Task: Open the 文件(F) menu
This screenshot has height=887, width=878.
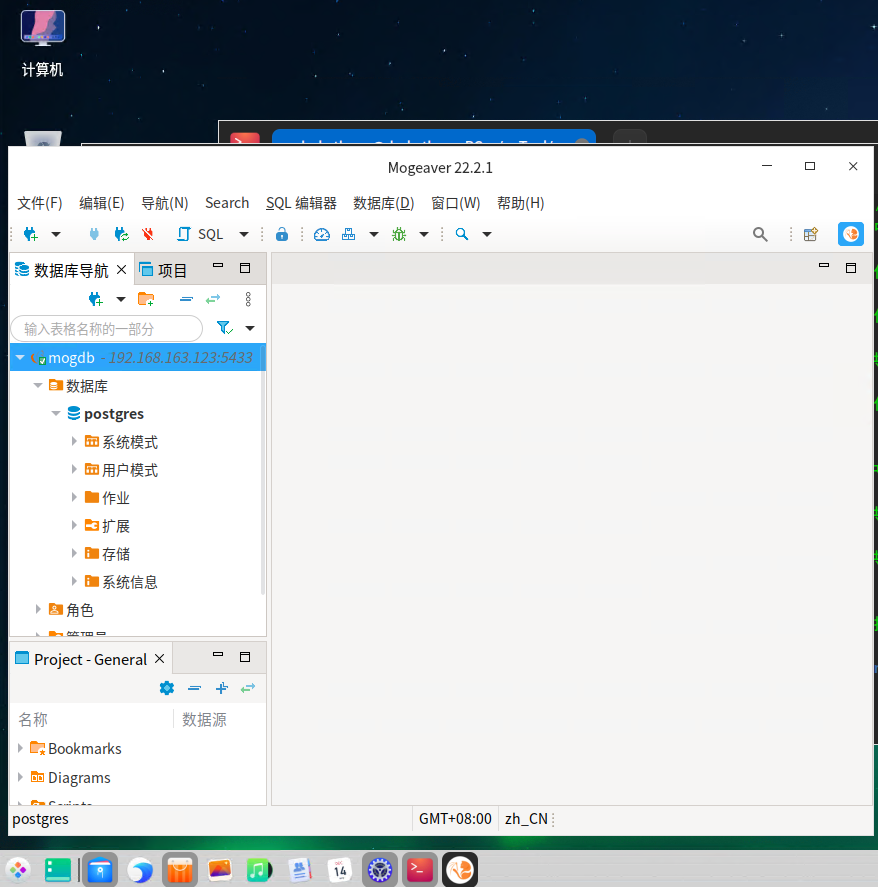Action: pos(40,203)
